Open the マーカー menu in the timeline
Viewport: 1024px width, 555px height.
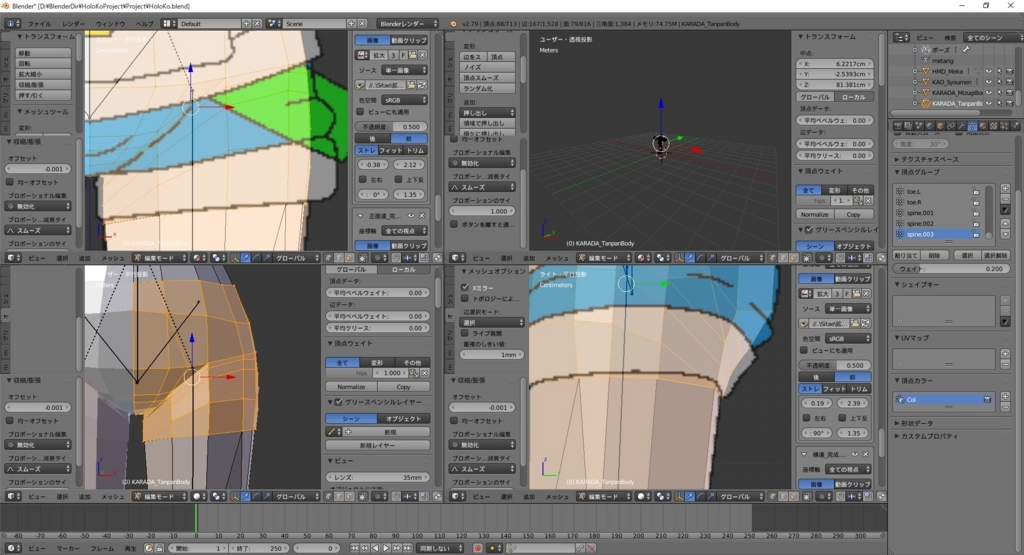point(68,548)
